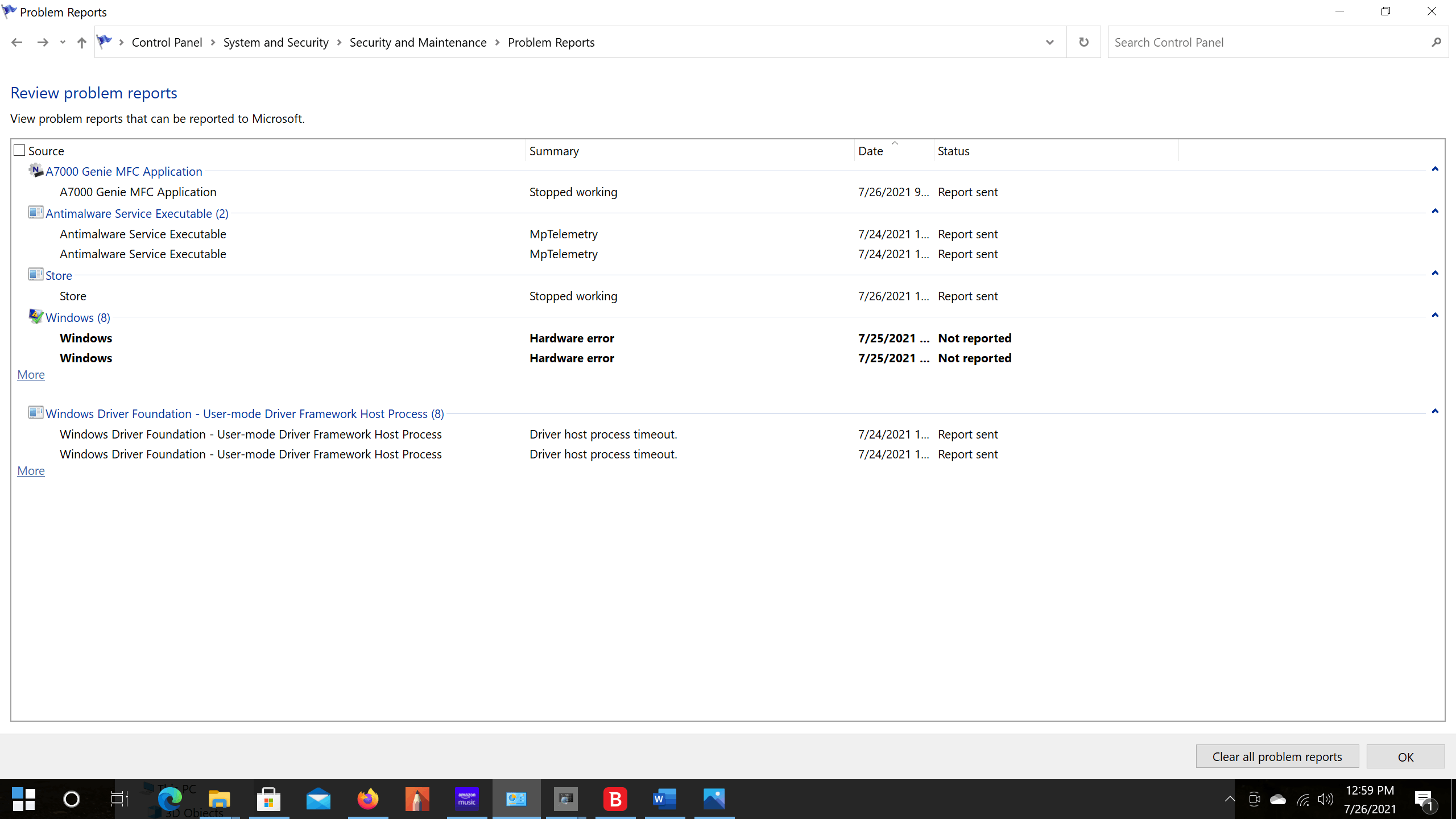
Task: Go back with the back arrow
Action: click(16, 42)
